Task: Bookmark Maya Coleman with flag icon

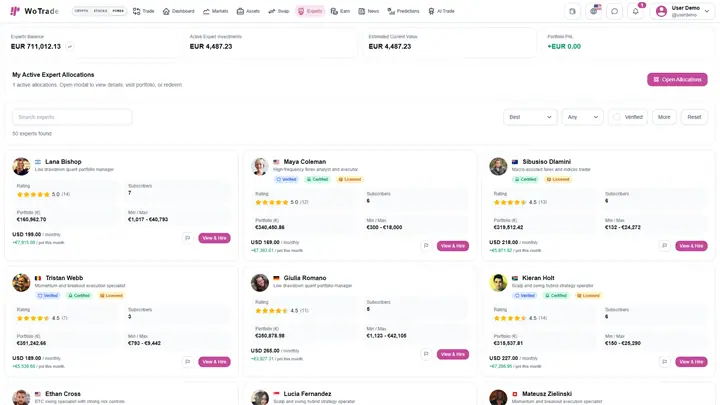Action: [426, 246]
